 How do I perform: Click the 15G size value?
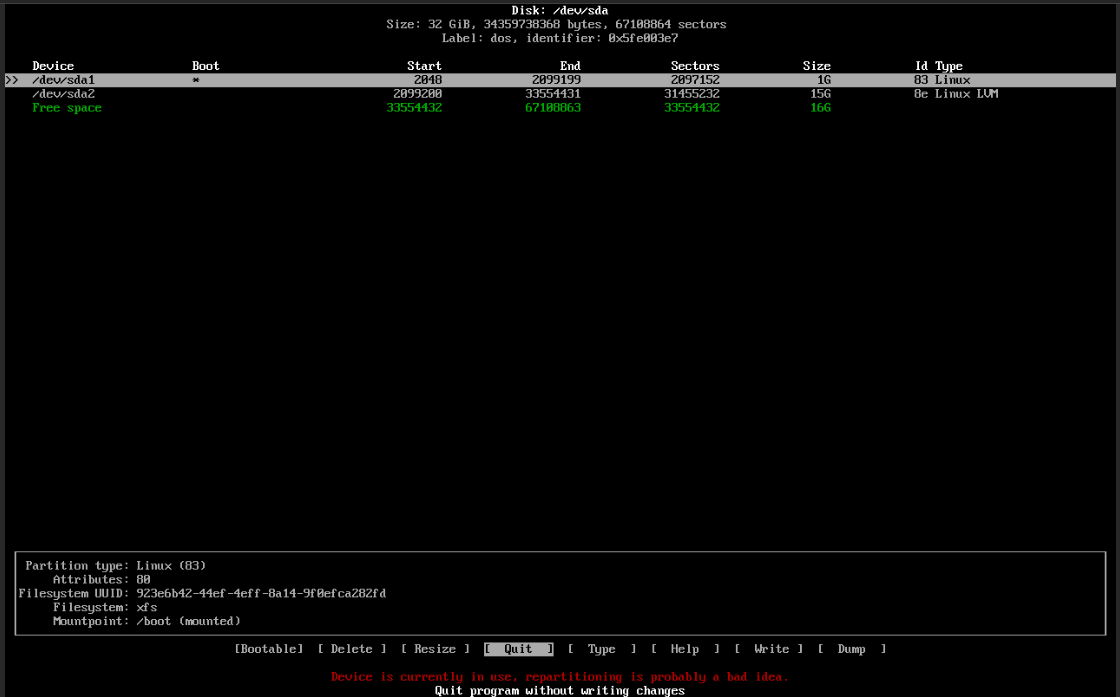pos(820,94)
